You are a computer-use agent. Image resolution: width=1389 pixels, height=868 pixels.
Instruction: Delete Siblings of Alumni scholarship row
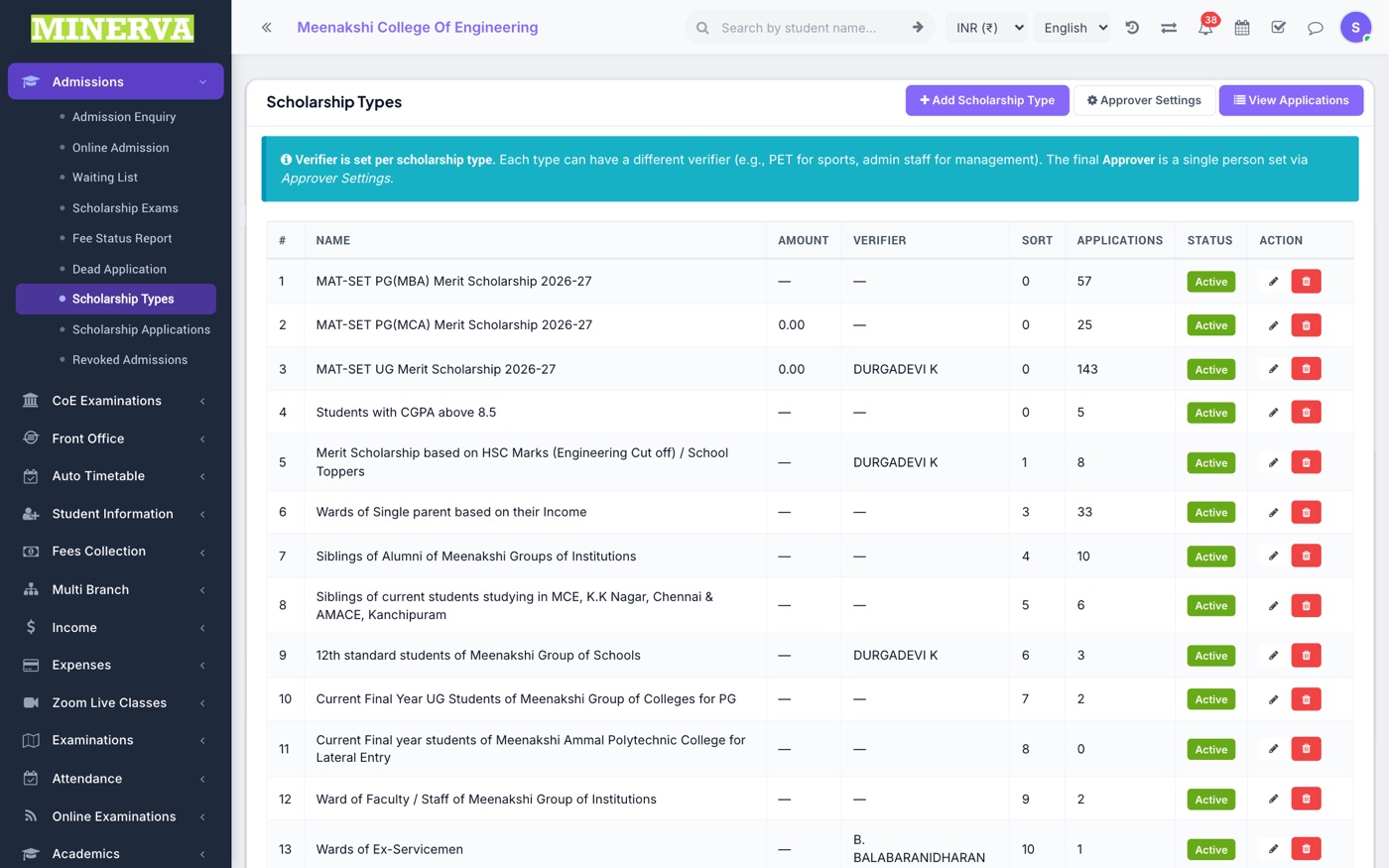pyautogui.click(x=1306, y=557)
